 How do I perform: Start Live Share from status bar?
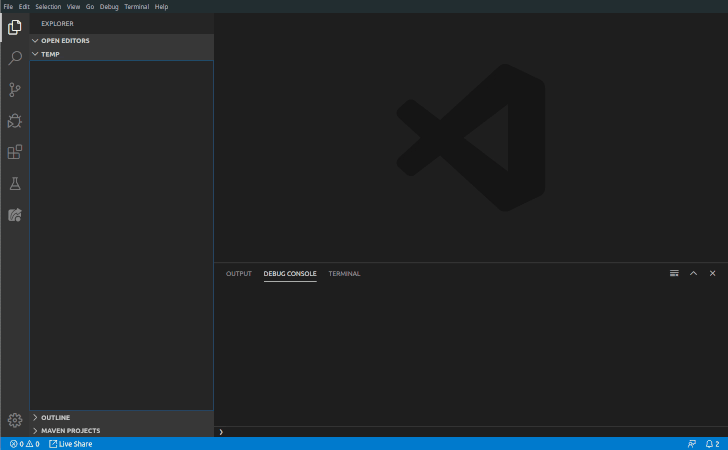[x=71, y=444]
